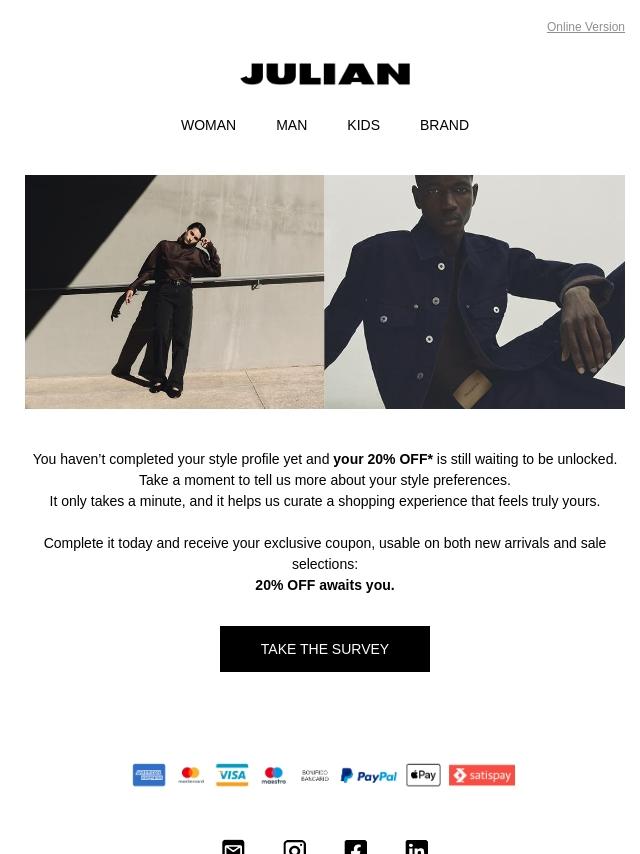Click the Maestro payment icon

(273, 774)
